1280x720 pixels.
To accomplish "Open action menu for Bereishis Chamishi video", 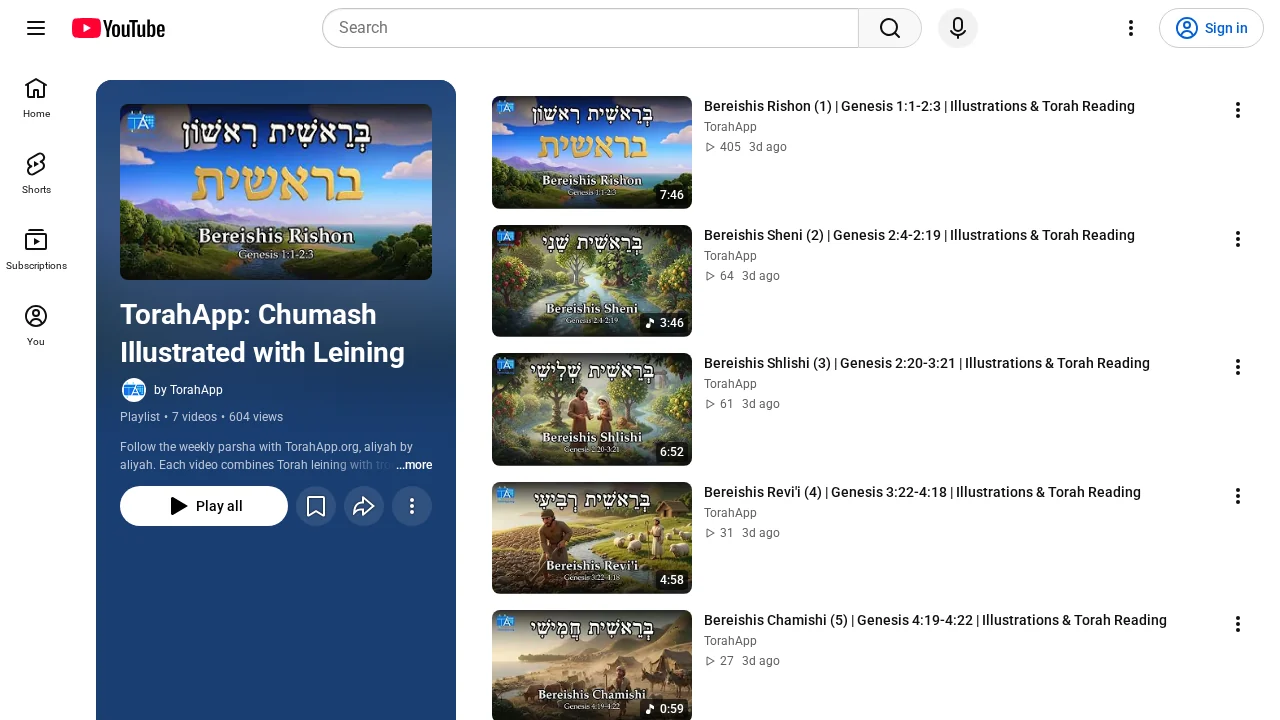I will tap(1237, 624).
